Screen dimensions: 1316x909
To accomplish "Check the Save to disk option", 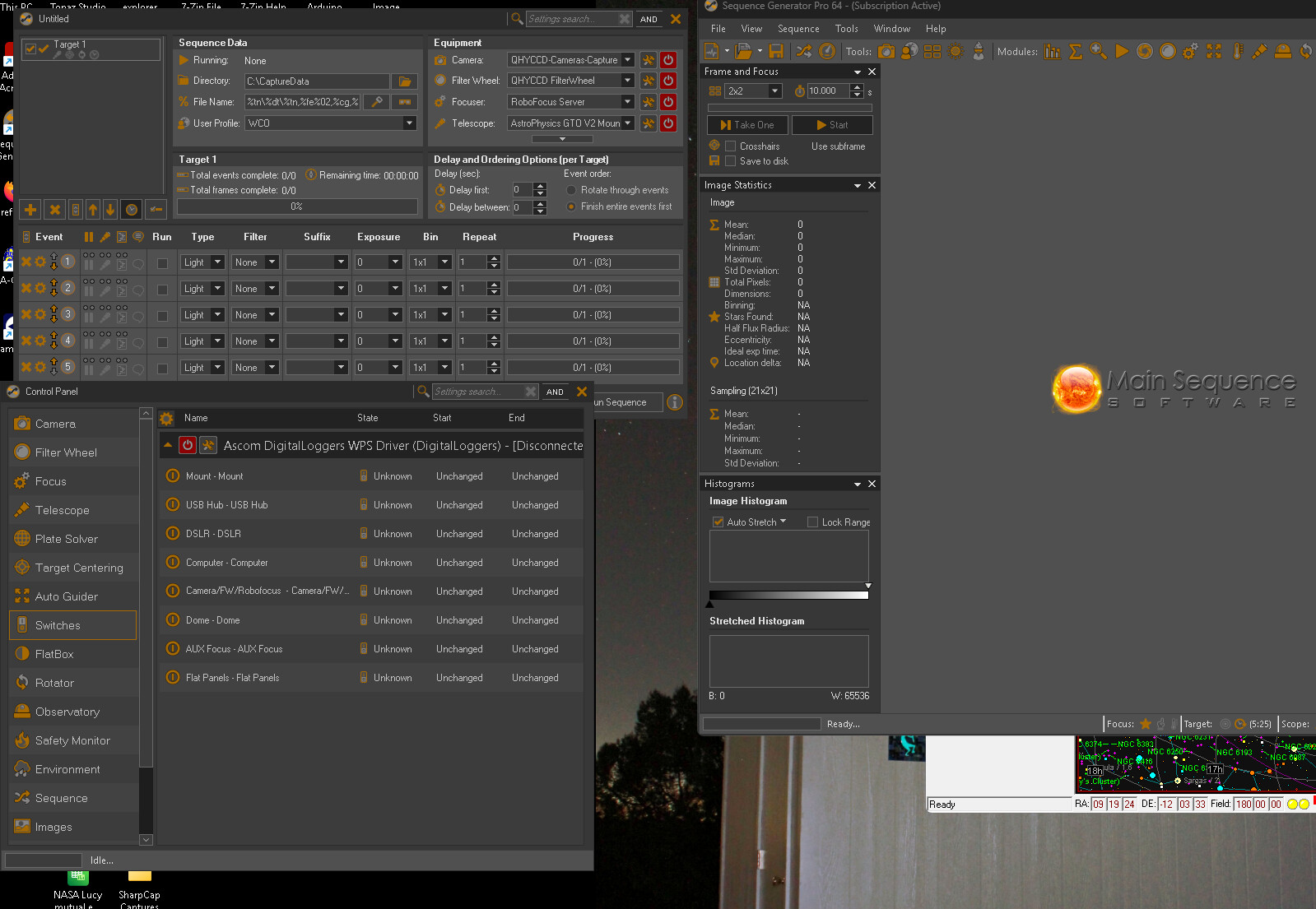I will pos(730,161).
